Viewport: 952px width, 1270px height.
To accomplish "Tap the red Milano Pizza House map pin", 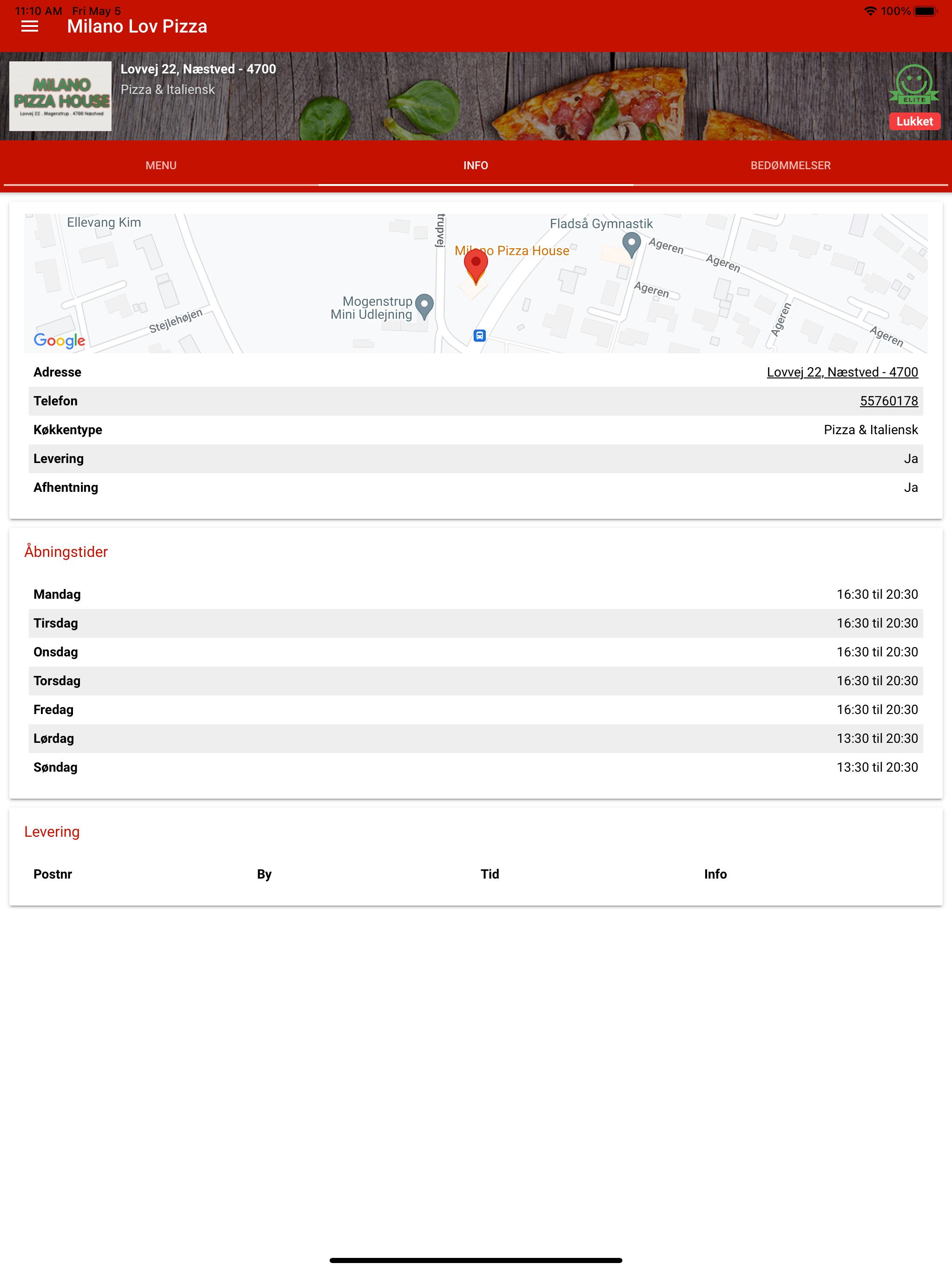I will pos(476,266).
